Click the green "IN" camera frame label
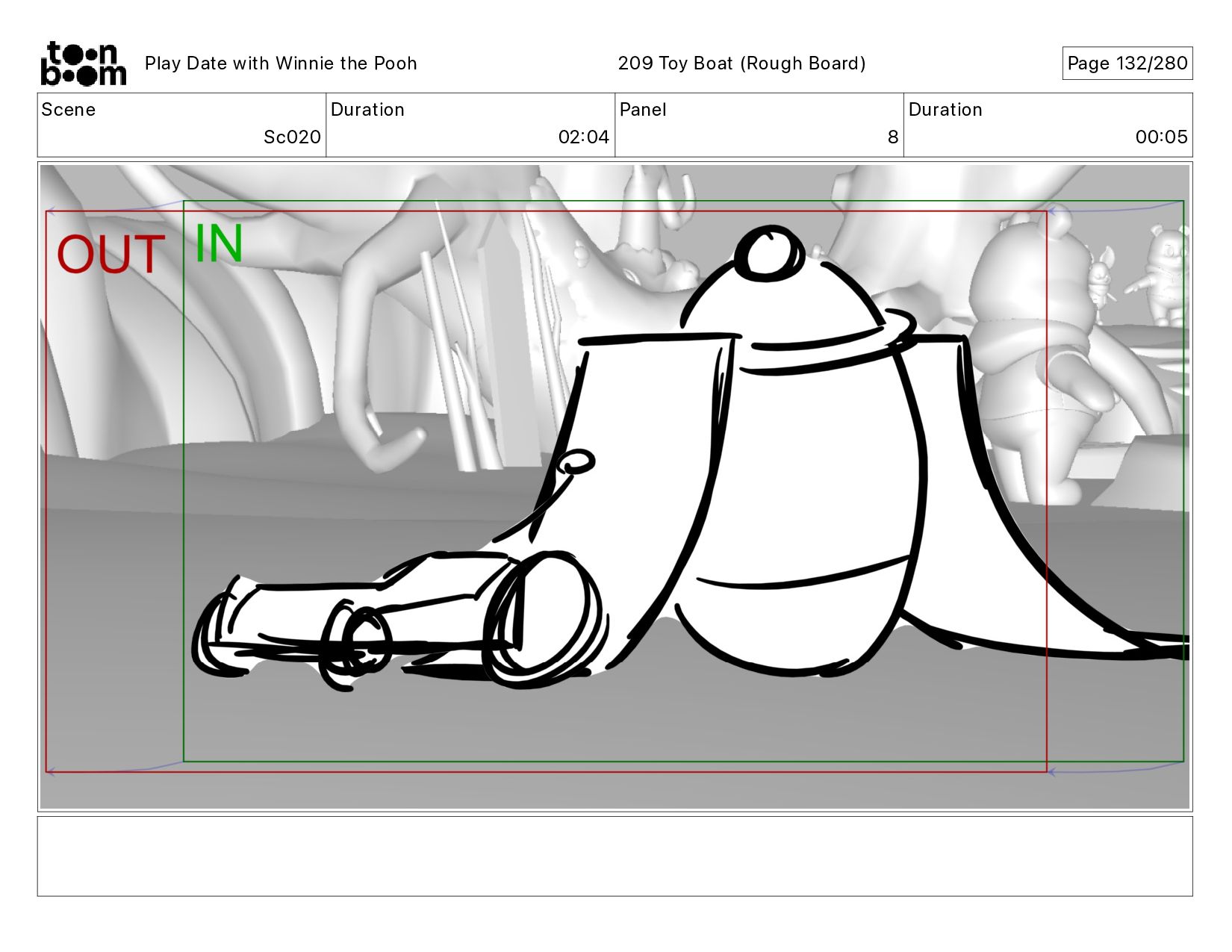 coord(218,243)
